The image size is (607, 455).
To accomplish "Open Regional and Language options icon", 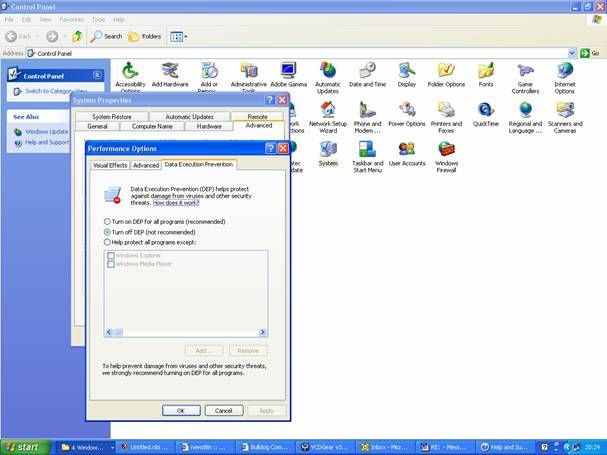I will coord(525,118).
